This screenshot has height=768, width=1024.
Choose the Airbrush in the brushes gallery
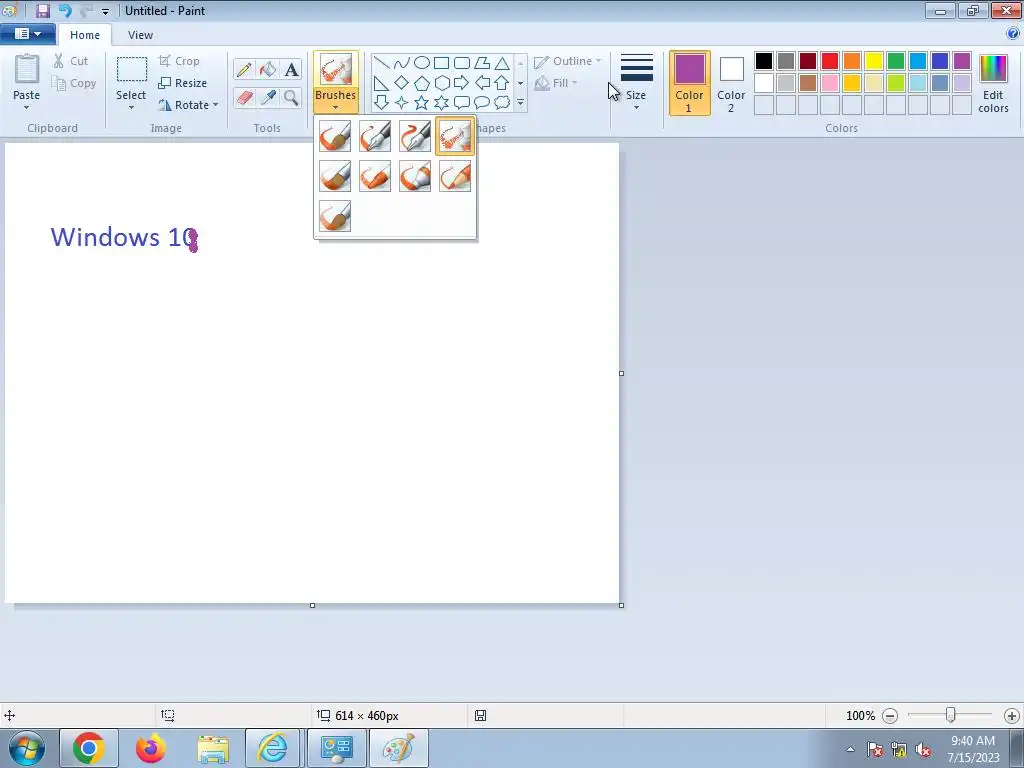(x=455, y=136)
